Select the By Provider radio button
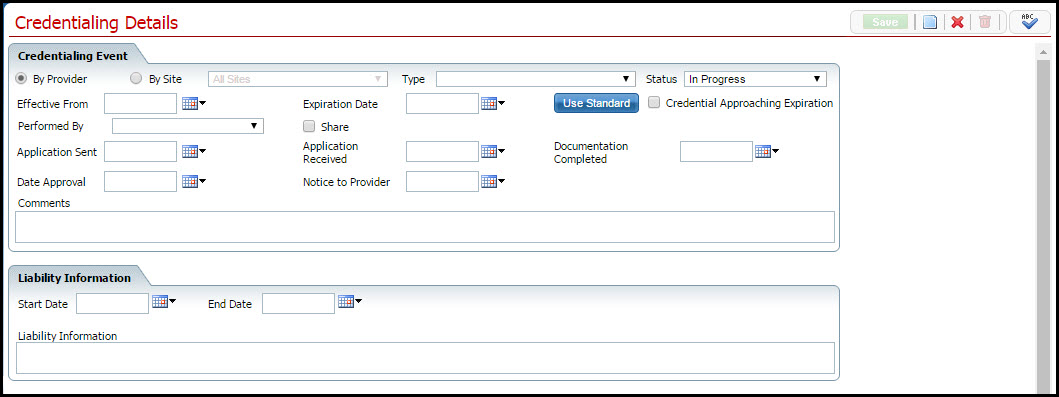 click(x=22, y=78)
